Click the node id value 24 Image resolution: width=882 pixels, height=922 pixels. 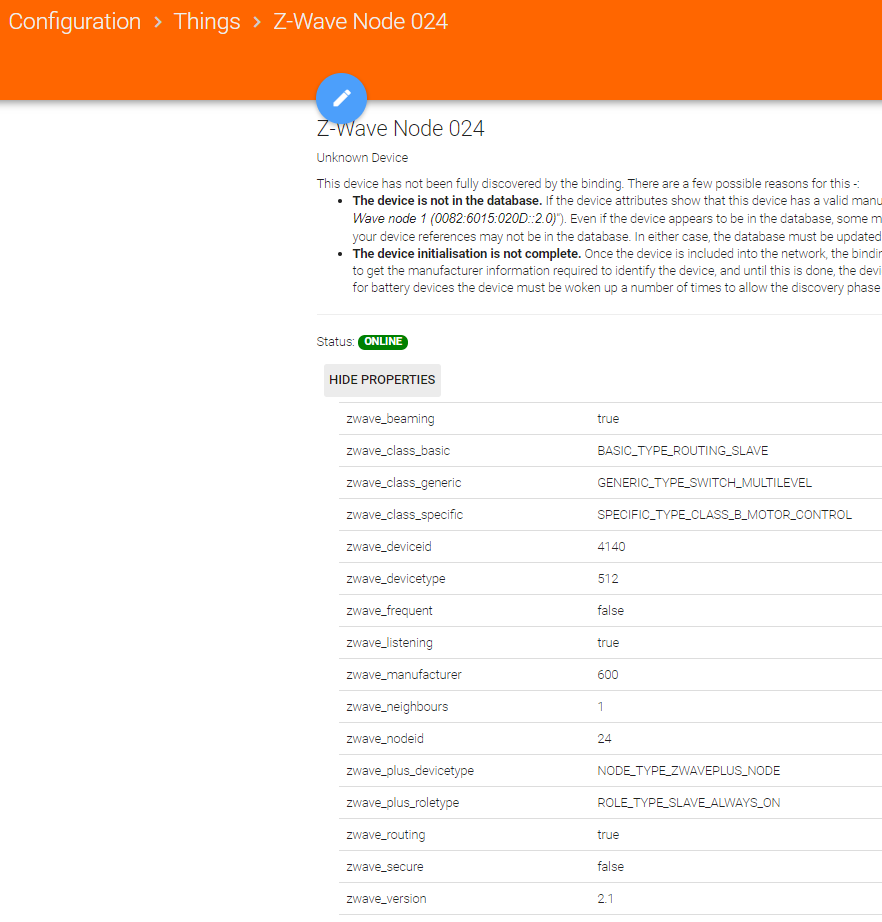pos(604,739)
